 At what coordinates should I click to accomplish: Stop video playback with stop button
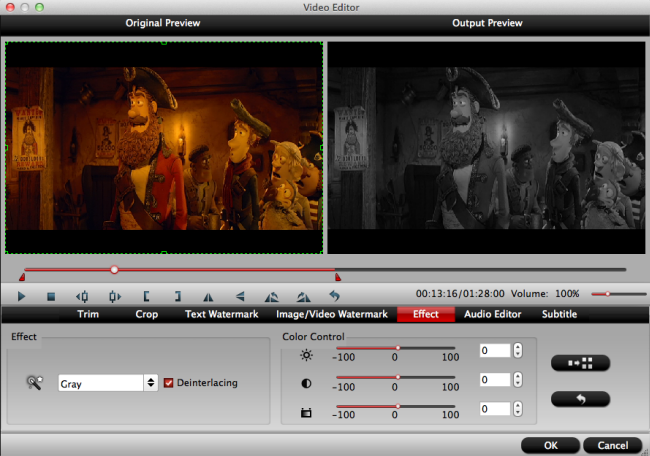click(x=51, y=297)
